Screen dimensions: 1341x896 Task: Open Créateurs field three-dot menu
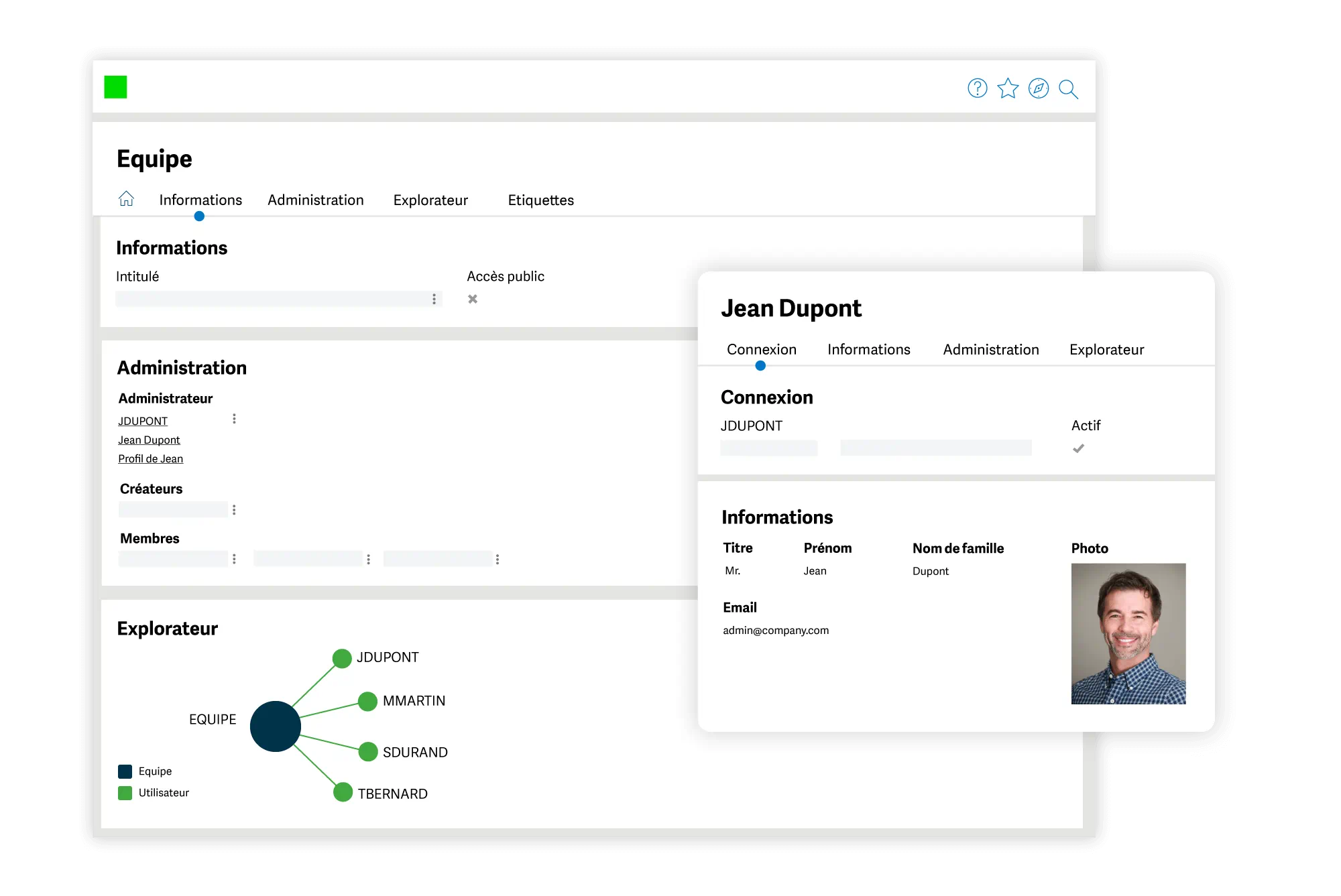tap(234, 510)
